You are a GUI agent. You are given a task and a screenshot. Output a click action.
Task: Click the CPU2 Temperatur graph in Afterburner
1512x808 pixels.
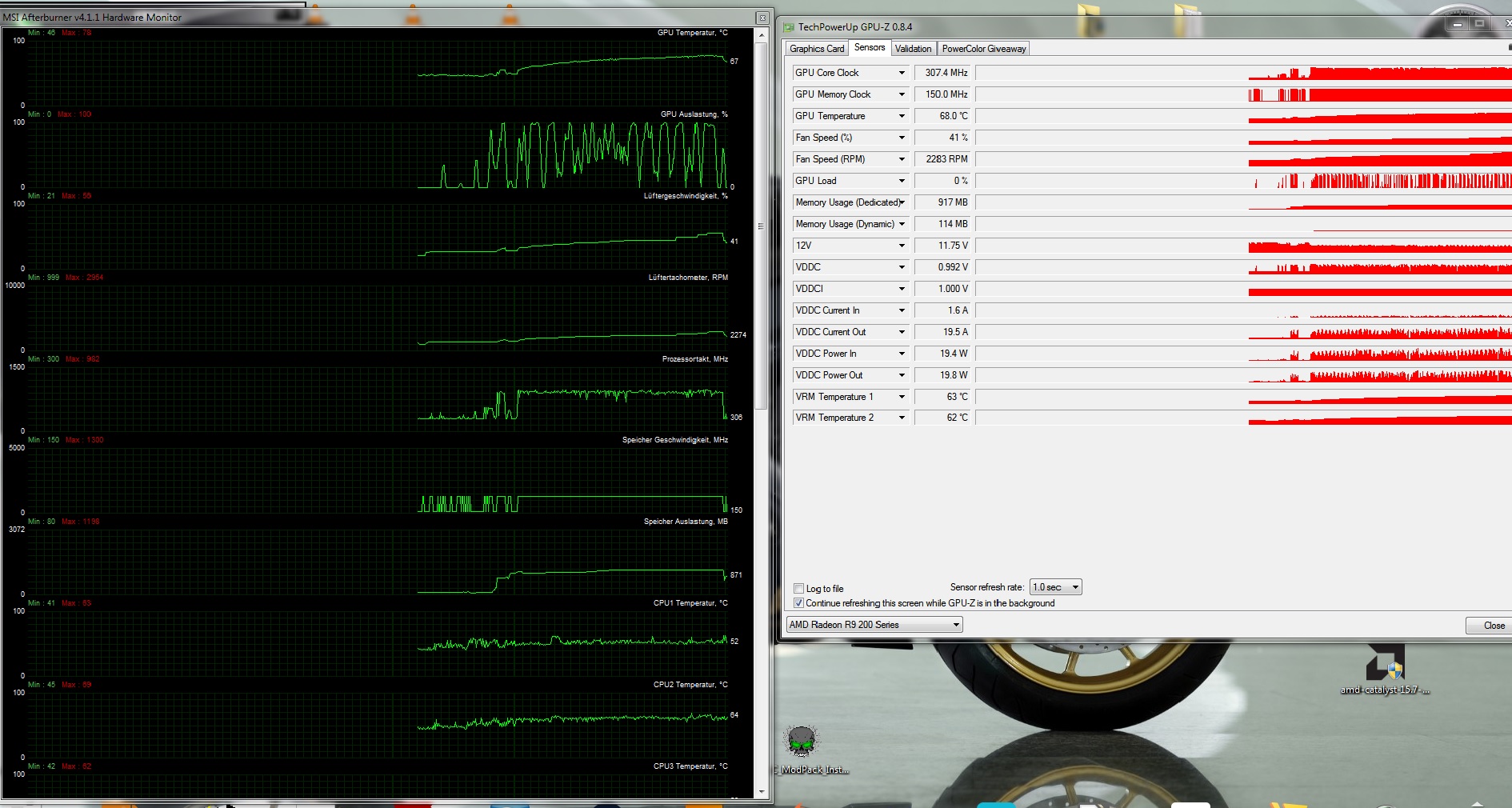378,726
